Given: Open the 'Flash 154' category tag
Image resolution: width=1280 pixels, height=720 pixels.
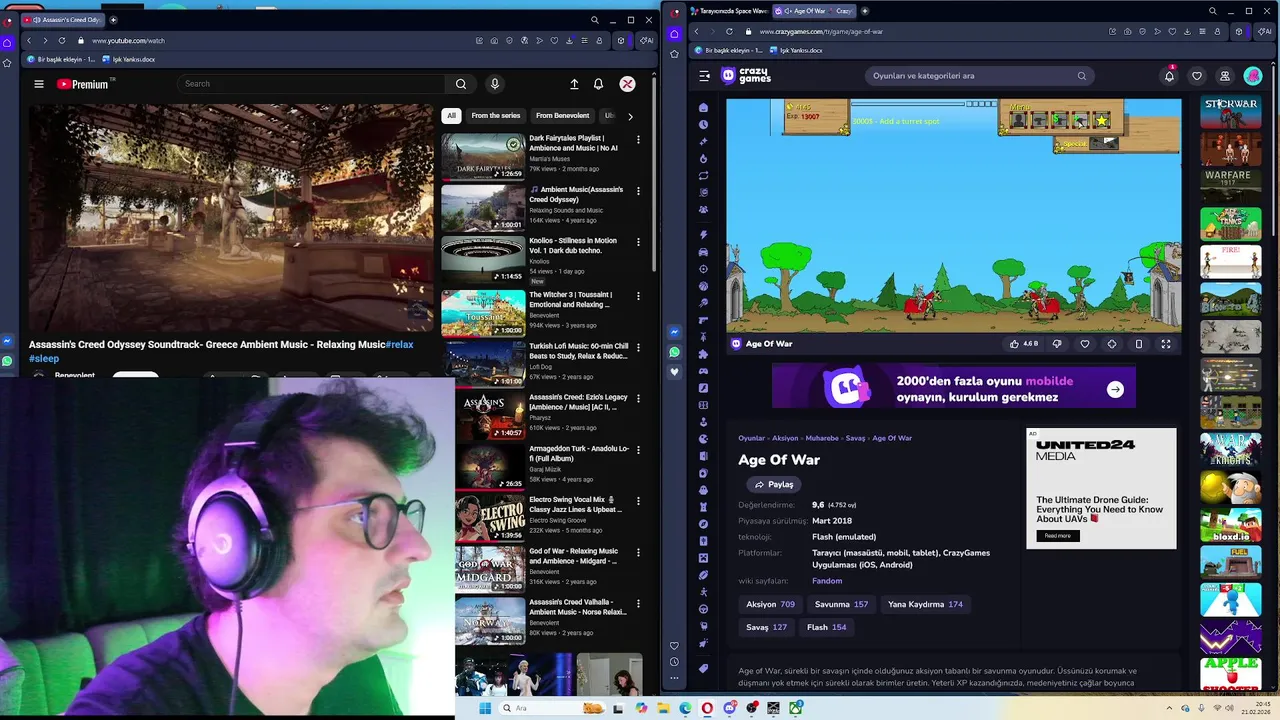Looking at the screenshot, I should click(827, 627).
